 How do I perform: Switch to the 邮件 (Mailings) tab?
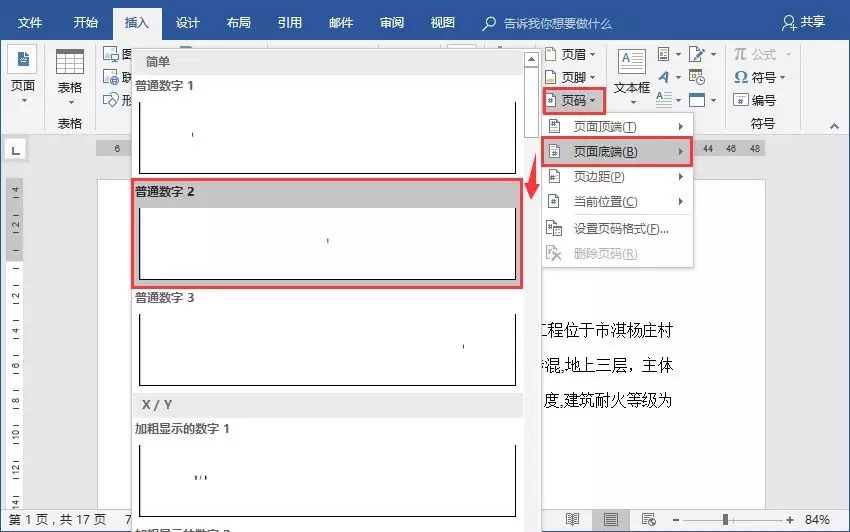pos(341,23)
